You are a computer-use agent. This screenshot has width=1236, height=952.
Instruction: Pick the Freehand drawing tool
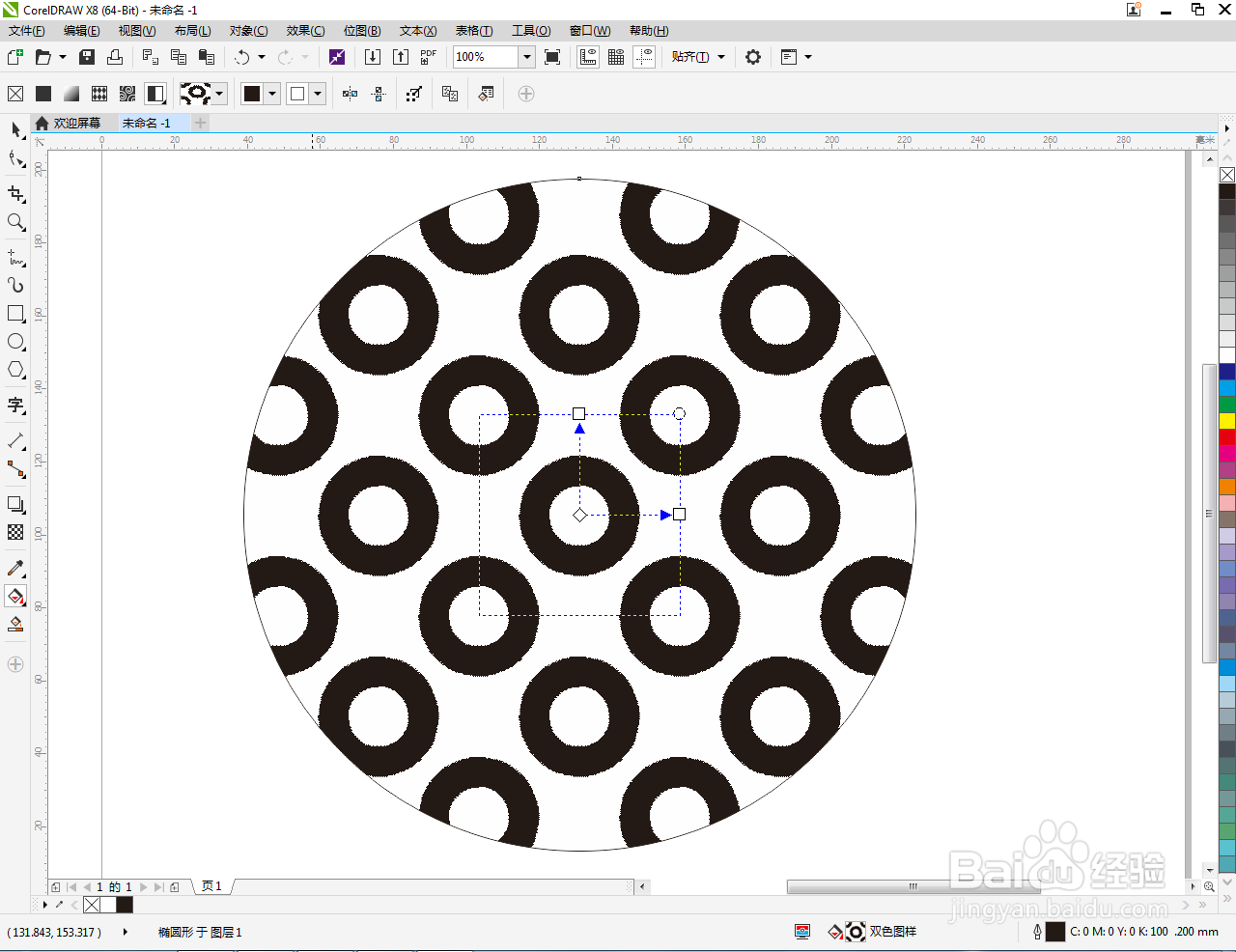tap(15, 258)
